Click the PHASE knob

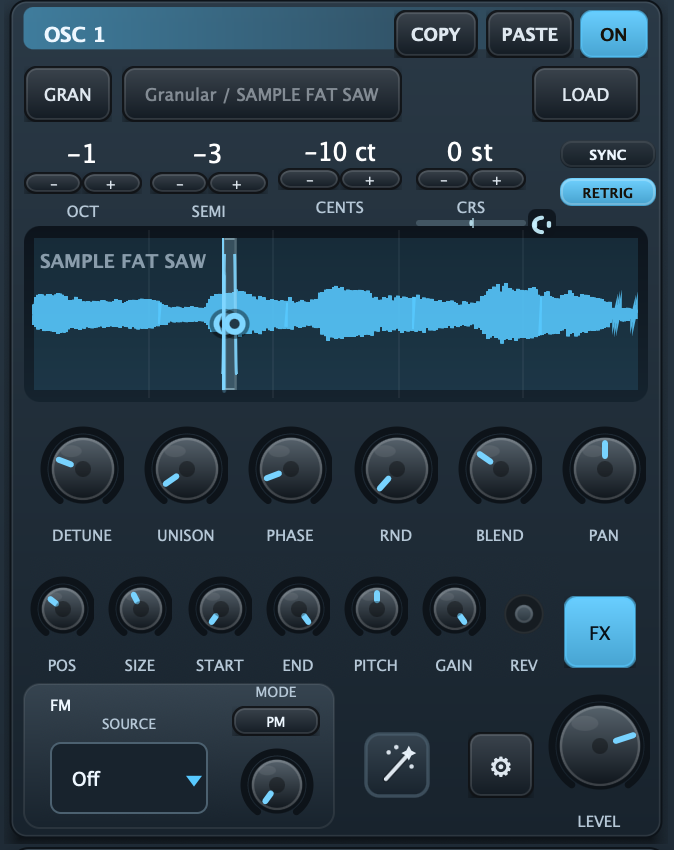click(x=290, y=469)
